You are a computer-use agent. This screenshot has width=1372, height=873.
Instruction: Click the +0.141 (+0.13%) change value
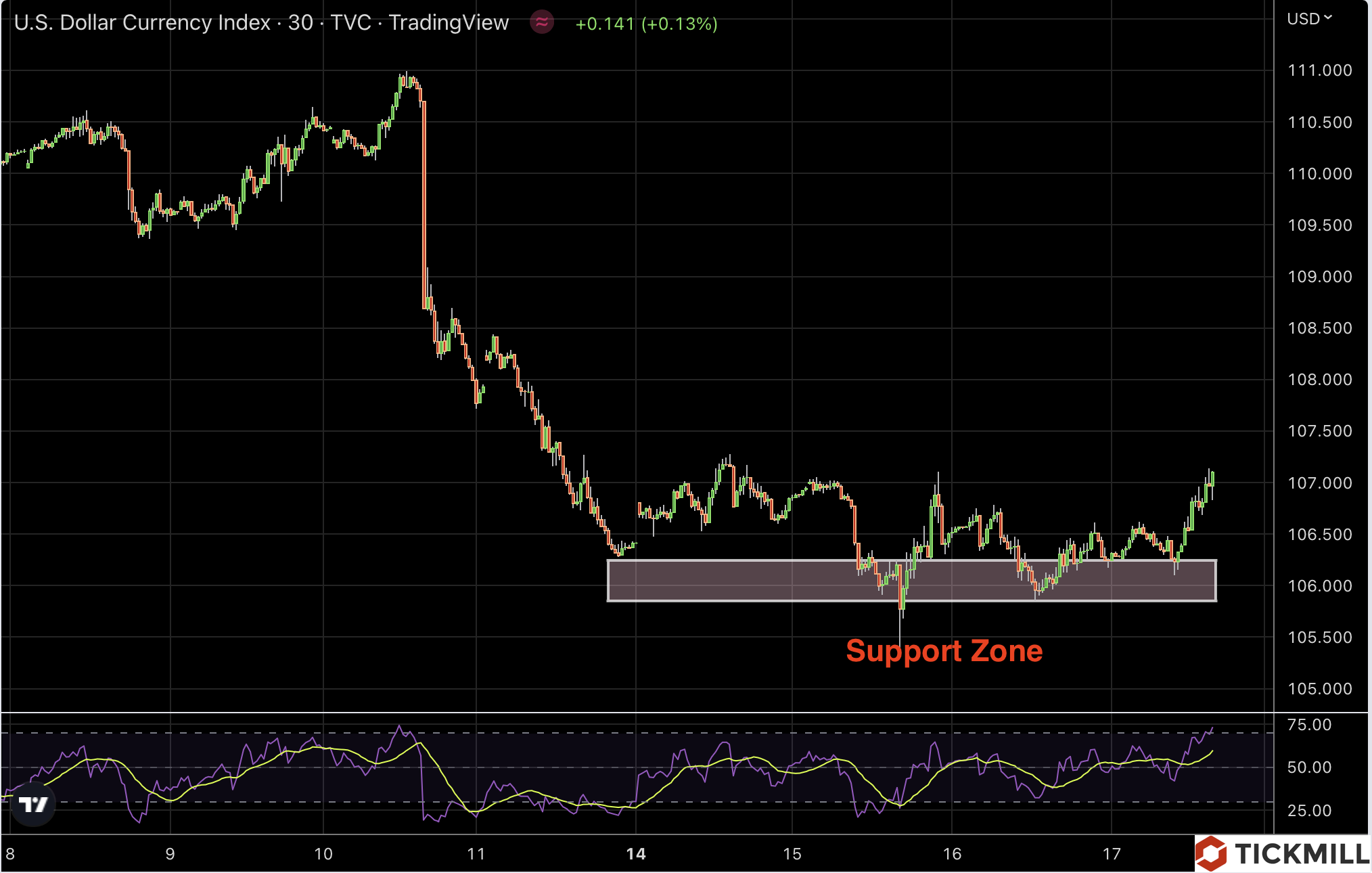pyautogui.click(x=646, y=24)
